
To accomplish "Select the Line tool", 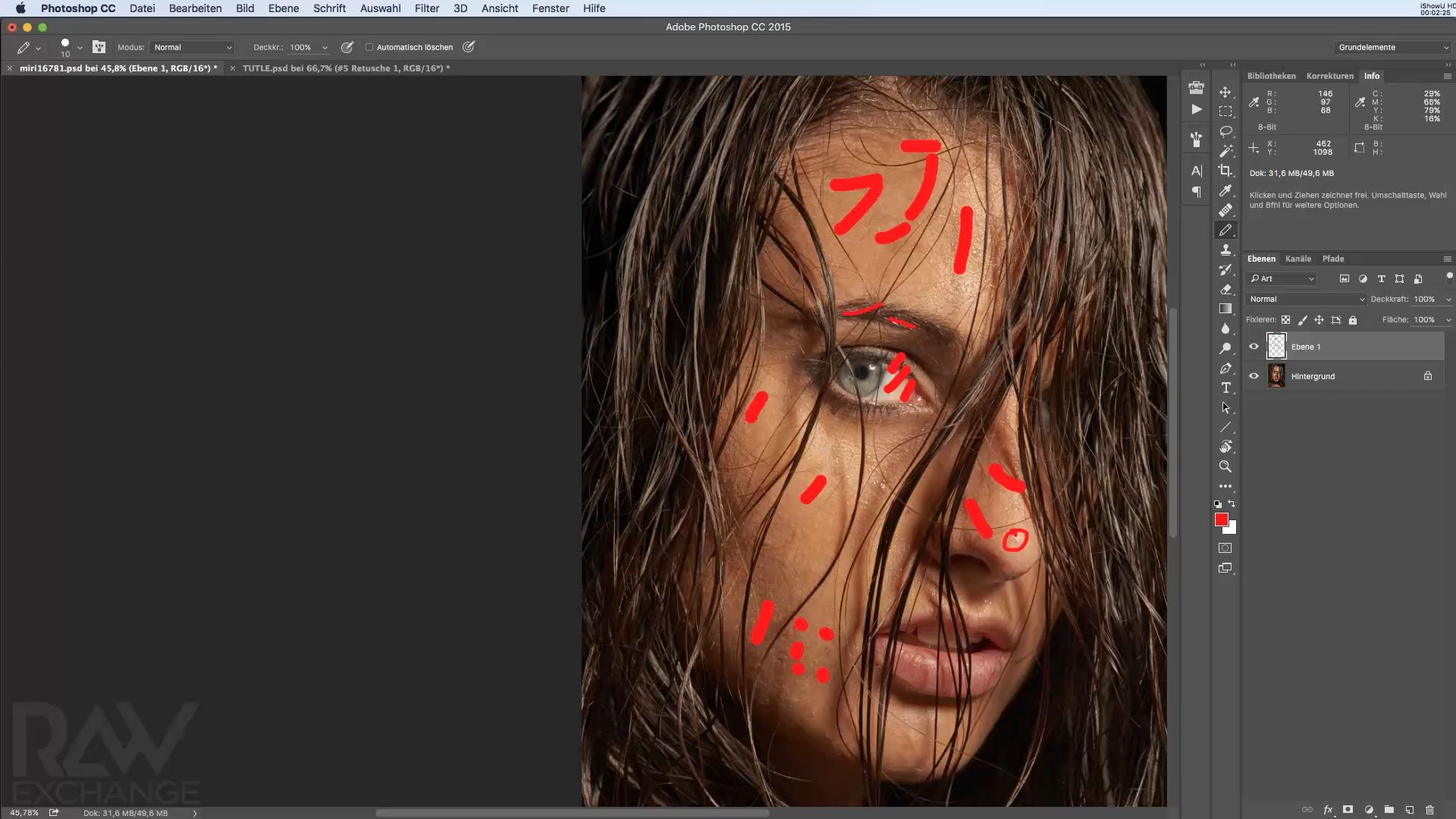I will [x=1225, y=427].
